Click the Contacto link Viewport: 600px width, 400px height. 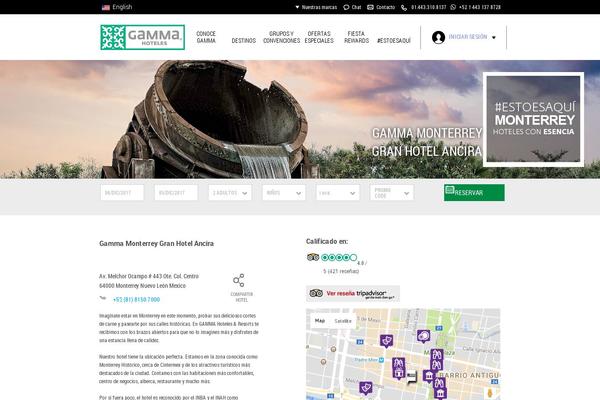point(385,7)
